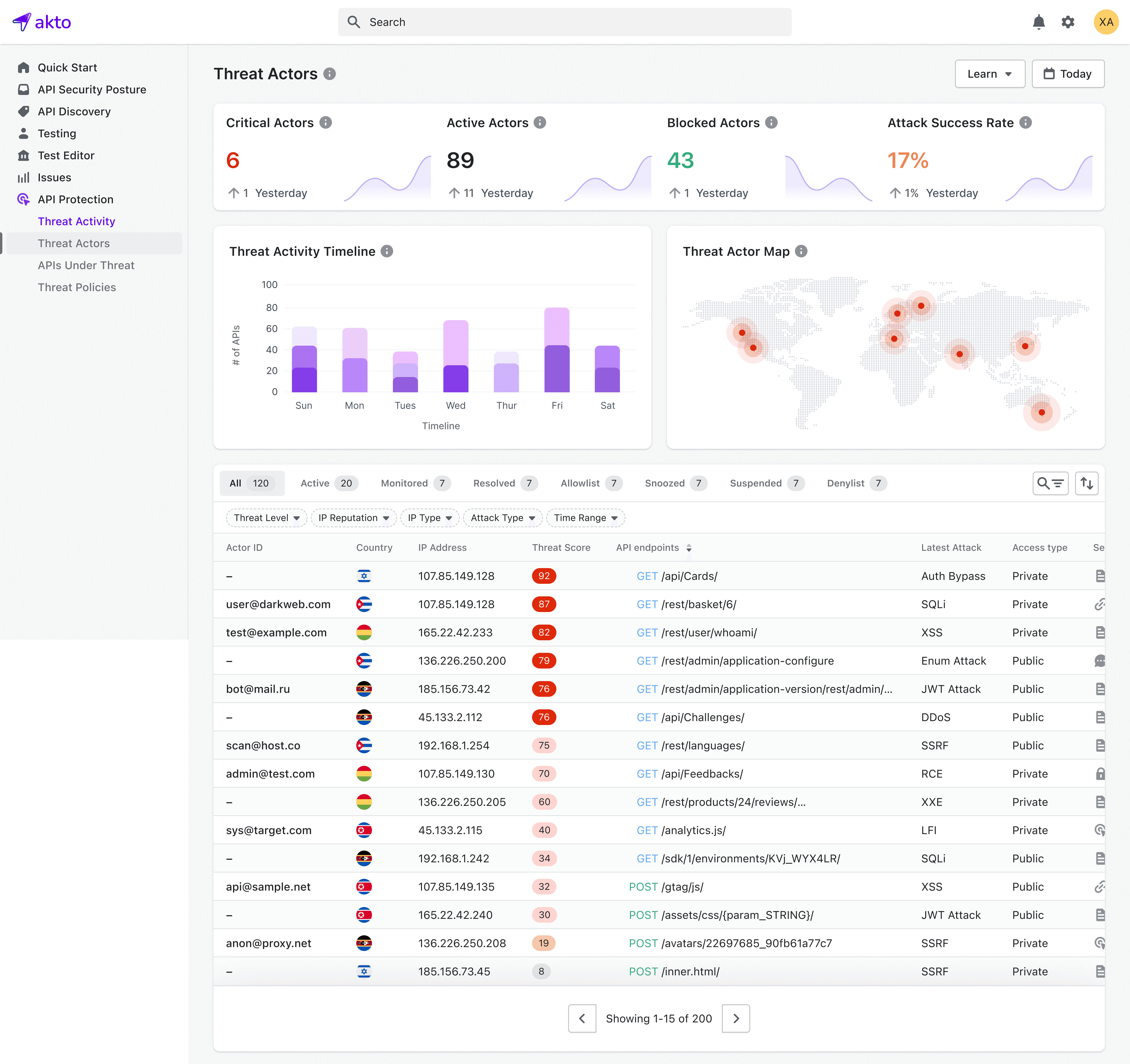Click the table search and filter icon
Screen dimensions: 1130x1064
pos(1050,483)
